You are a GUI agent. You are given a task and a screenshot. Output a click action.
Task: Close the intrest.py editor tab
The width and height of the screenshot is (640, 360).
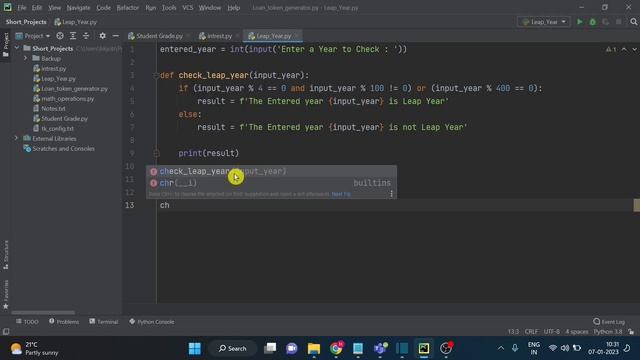point(237,36)
